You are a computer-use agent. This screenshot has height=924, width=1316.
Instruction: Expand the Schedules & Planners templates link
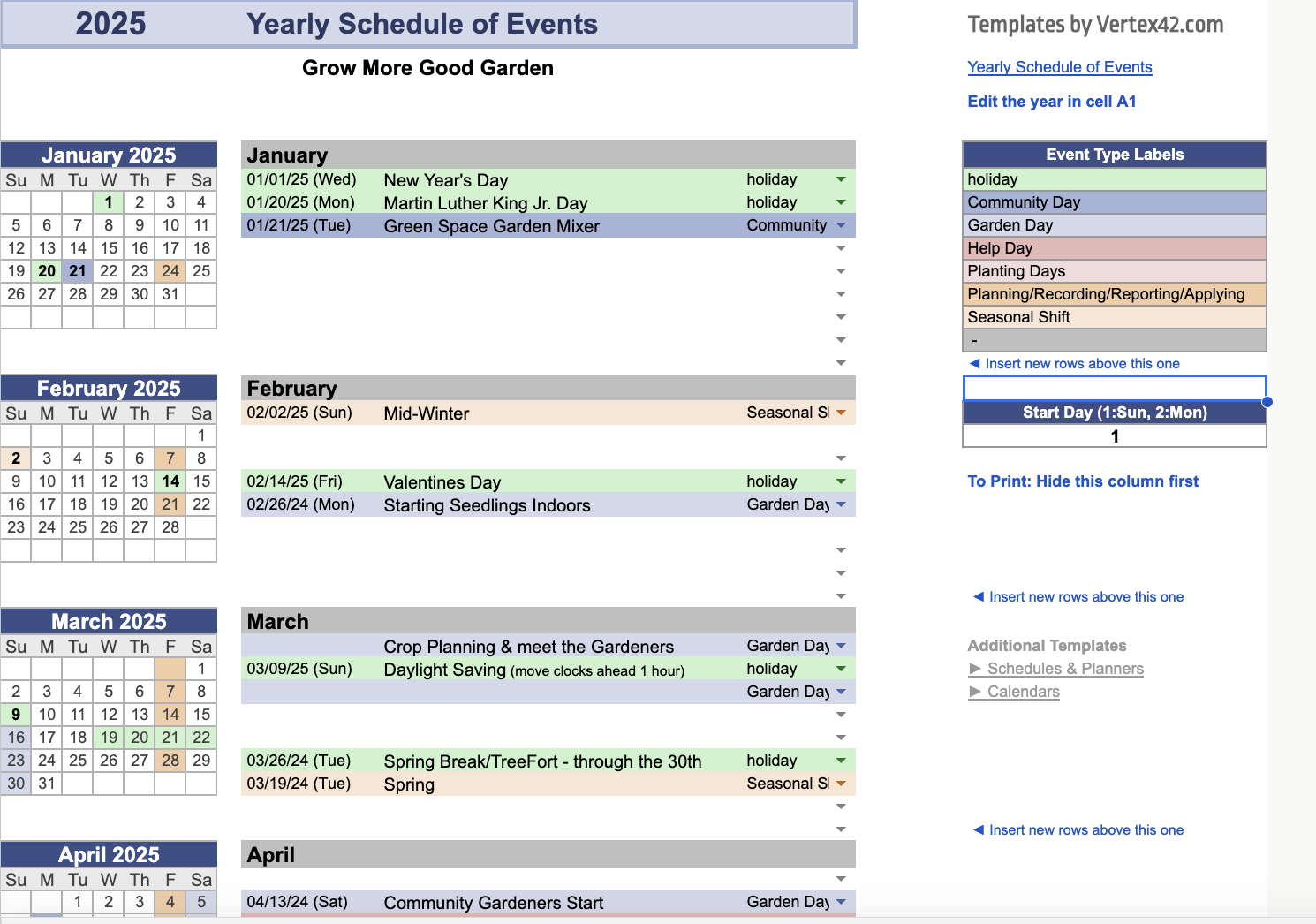pyautogui.click(x=1063, y=669)
